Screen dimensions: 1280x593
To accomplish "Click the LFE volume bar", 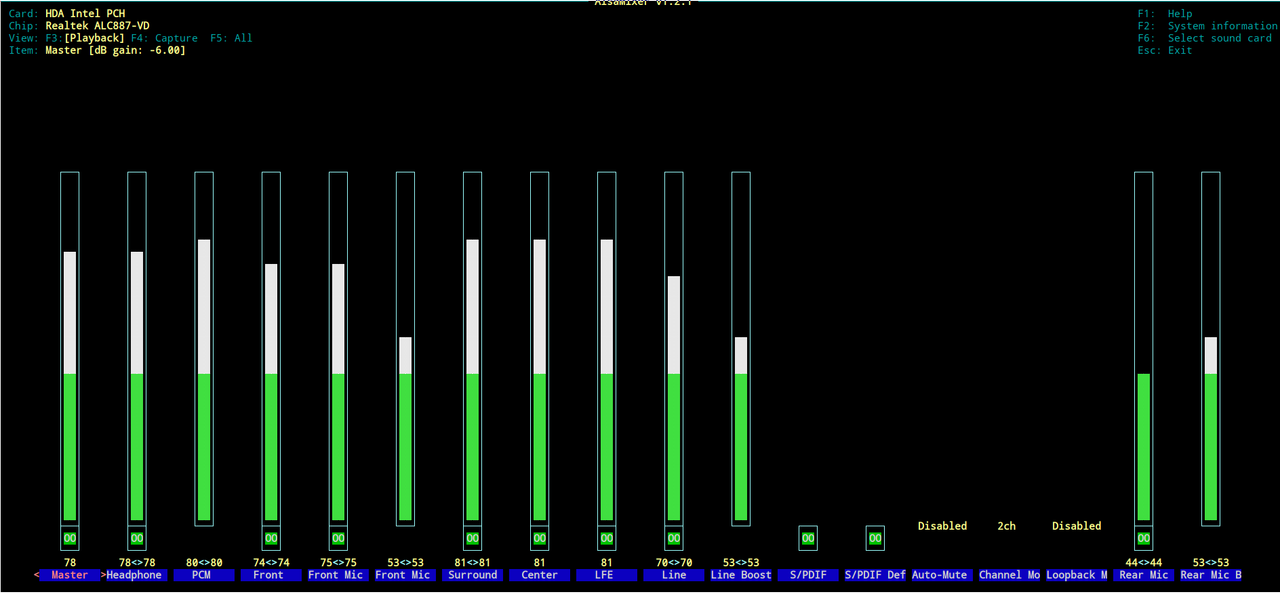I will 606,348.
